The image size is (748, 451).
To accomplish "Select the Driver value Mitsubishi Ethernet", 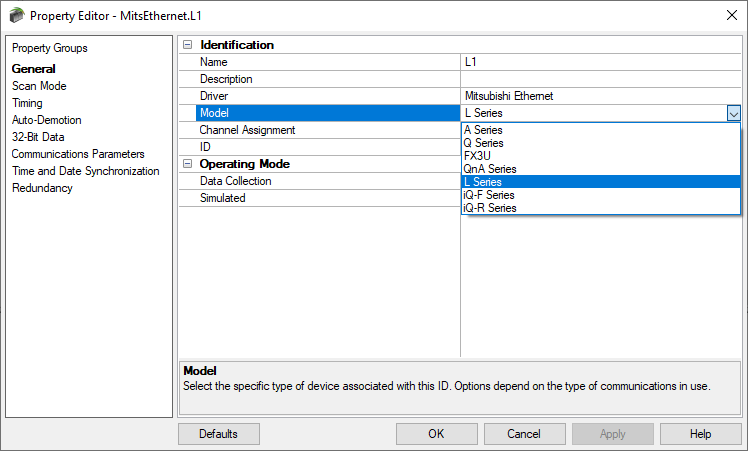I will click(601, 96).
